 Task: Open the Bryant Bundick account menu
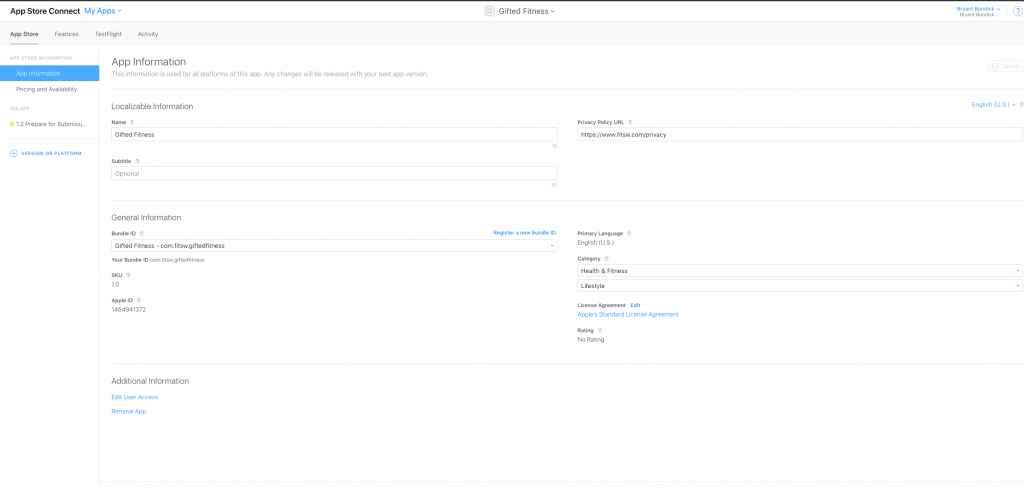[x=978, y=9]
